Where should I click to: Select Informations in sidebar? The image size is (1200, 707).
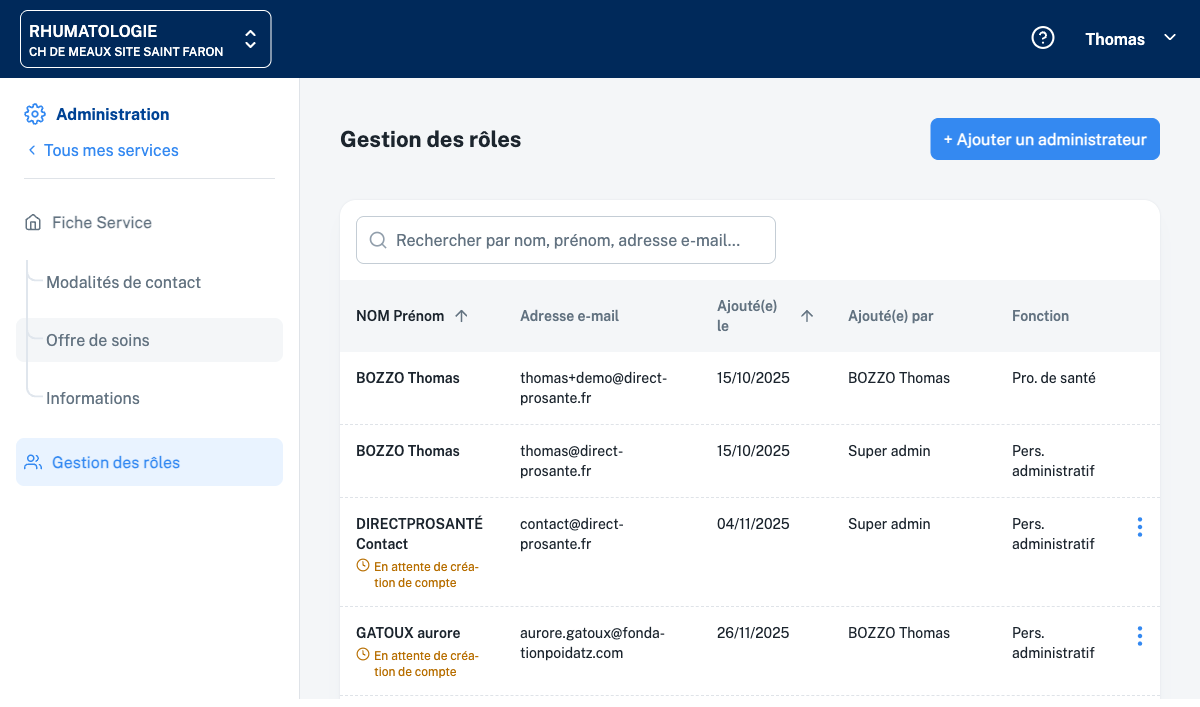(93, 398)
